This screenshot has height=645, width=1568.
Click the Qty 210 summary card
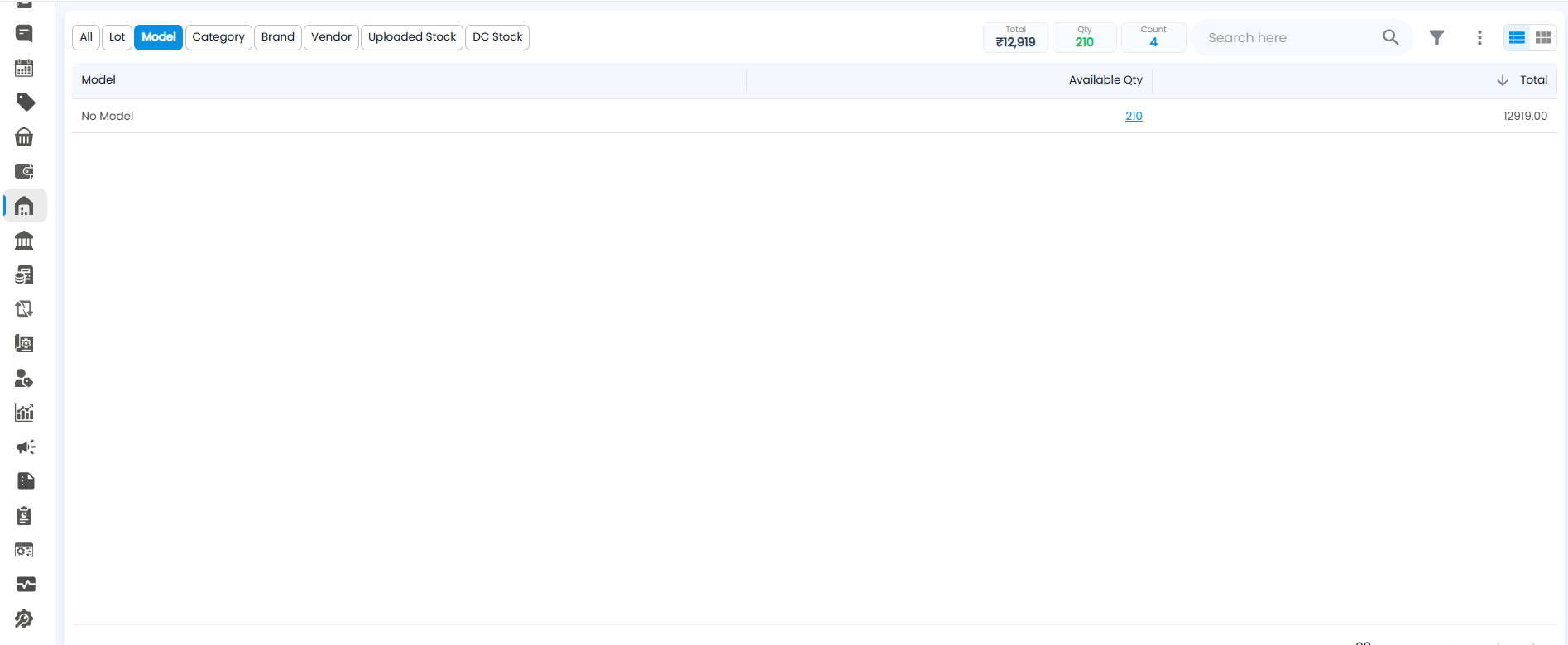pyautogui.click(x=1085, y=37)
